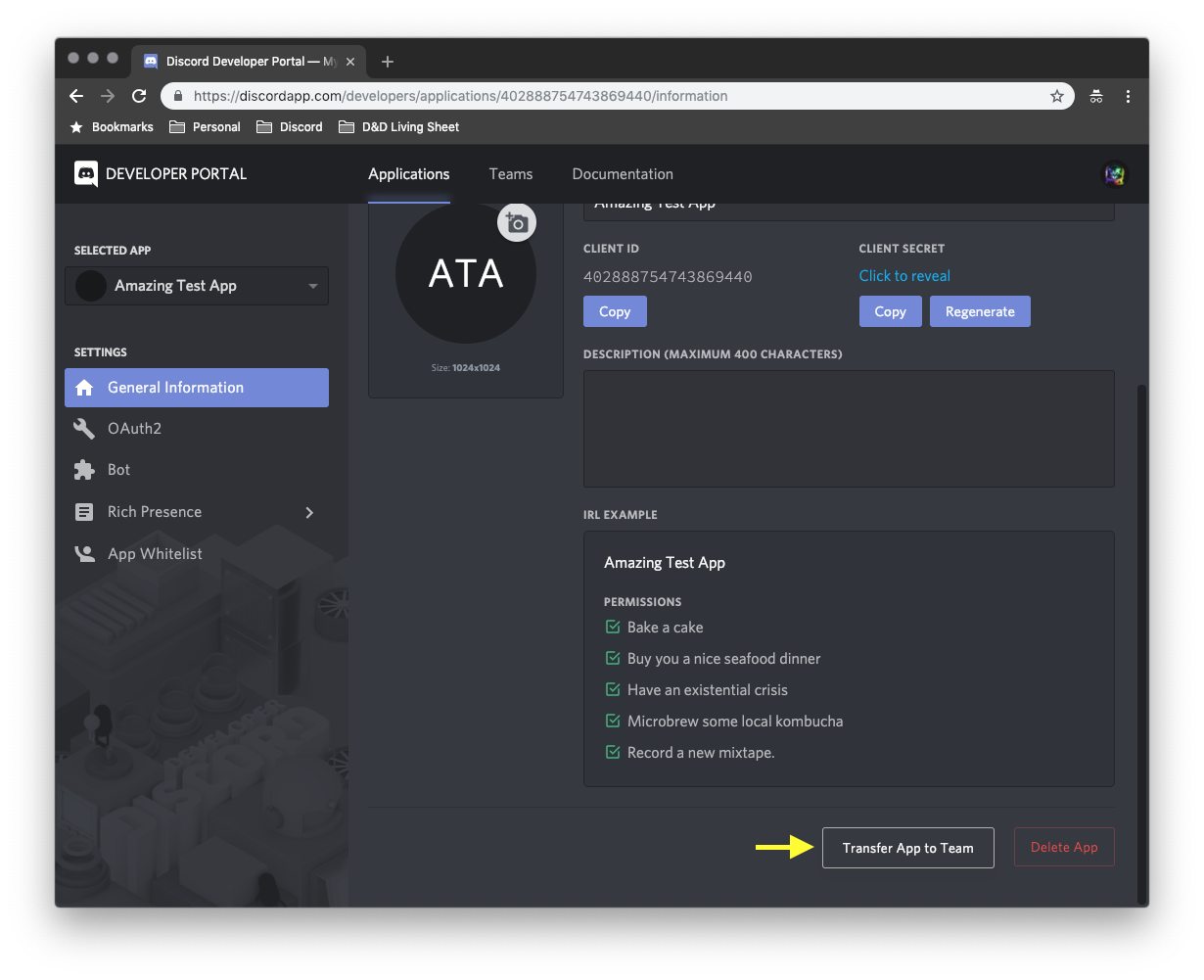
Task: Toggle Have an existential crisis checkbox
Action: click(613, 689)
